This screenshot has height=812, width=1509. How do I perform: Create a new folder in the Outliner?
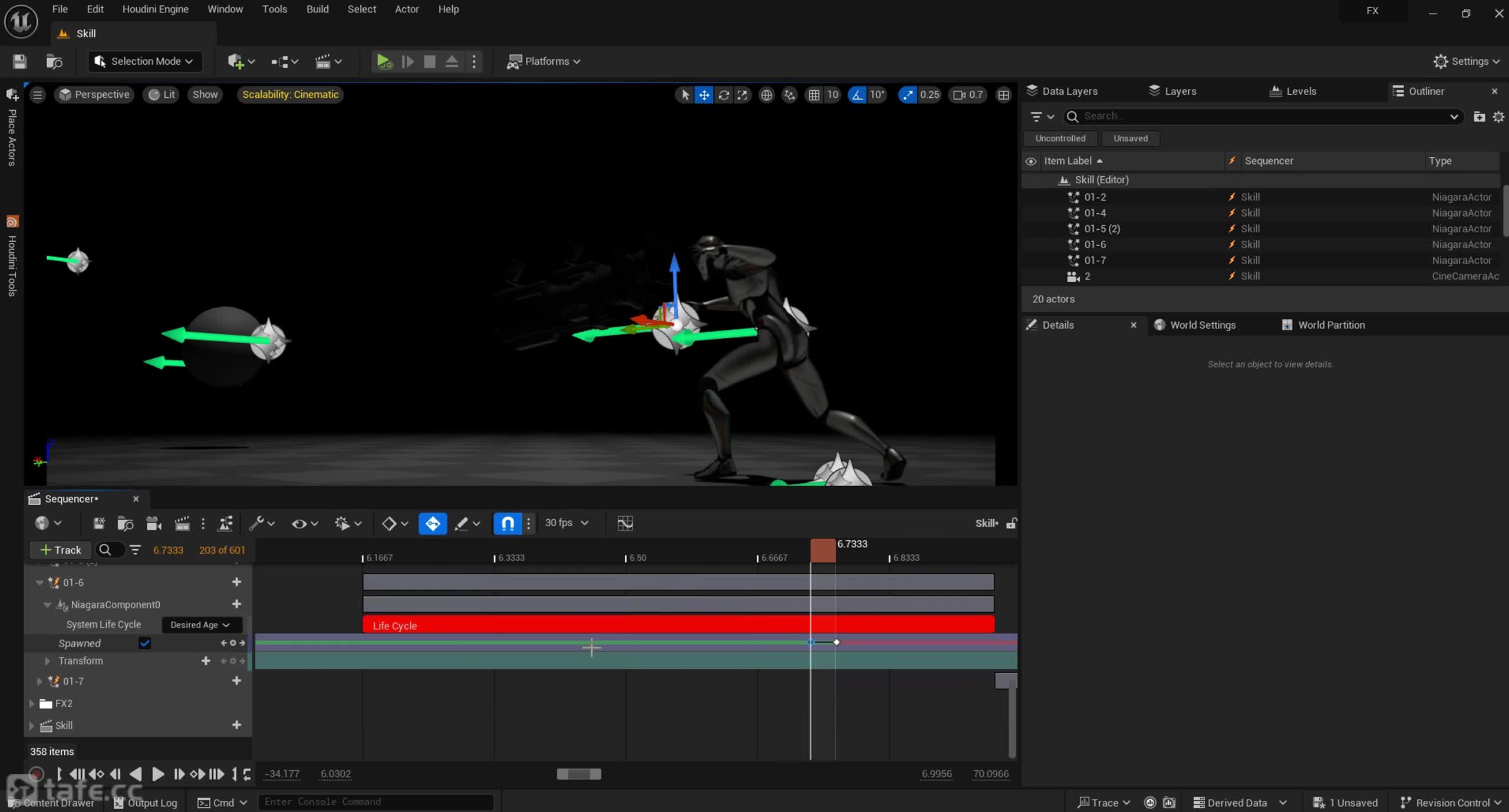1479,117
